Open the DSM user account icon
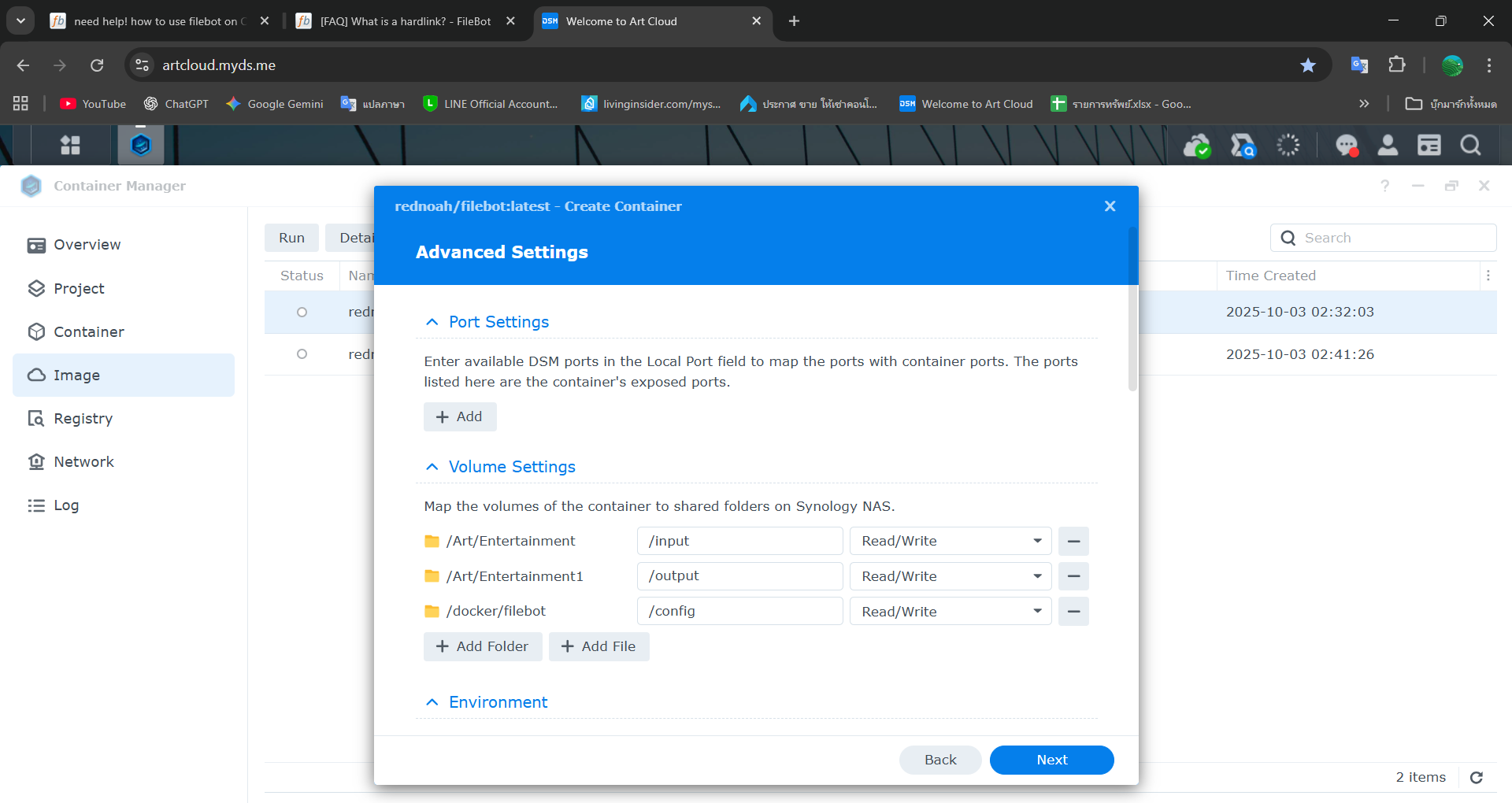The image size is (1512, 803). click(x=1388, y=145)
